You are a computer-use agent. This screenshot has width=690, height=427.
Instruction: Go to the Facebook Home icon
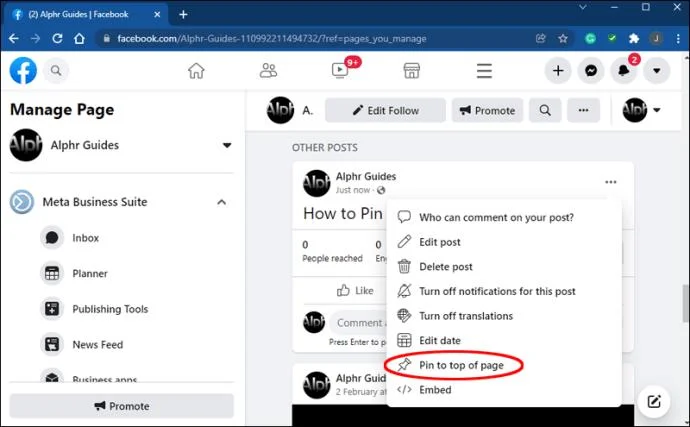(196, 71)
